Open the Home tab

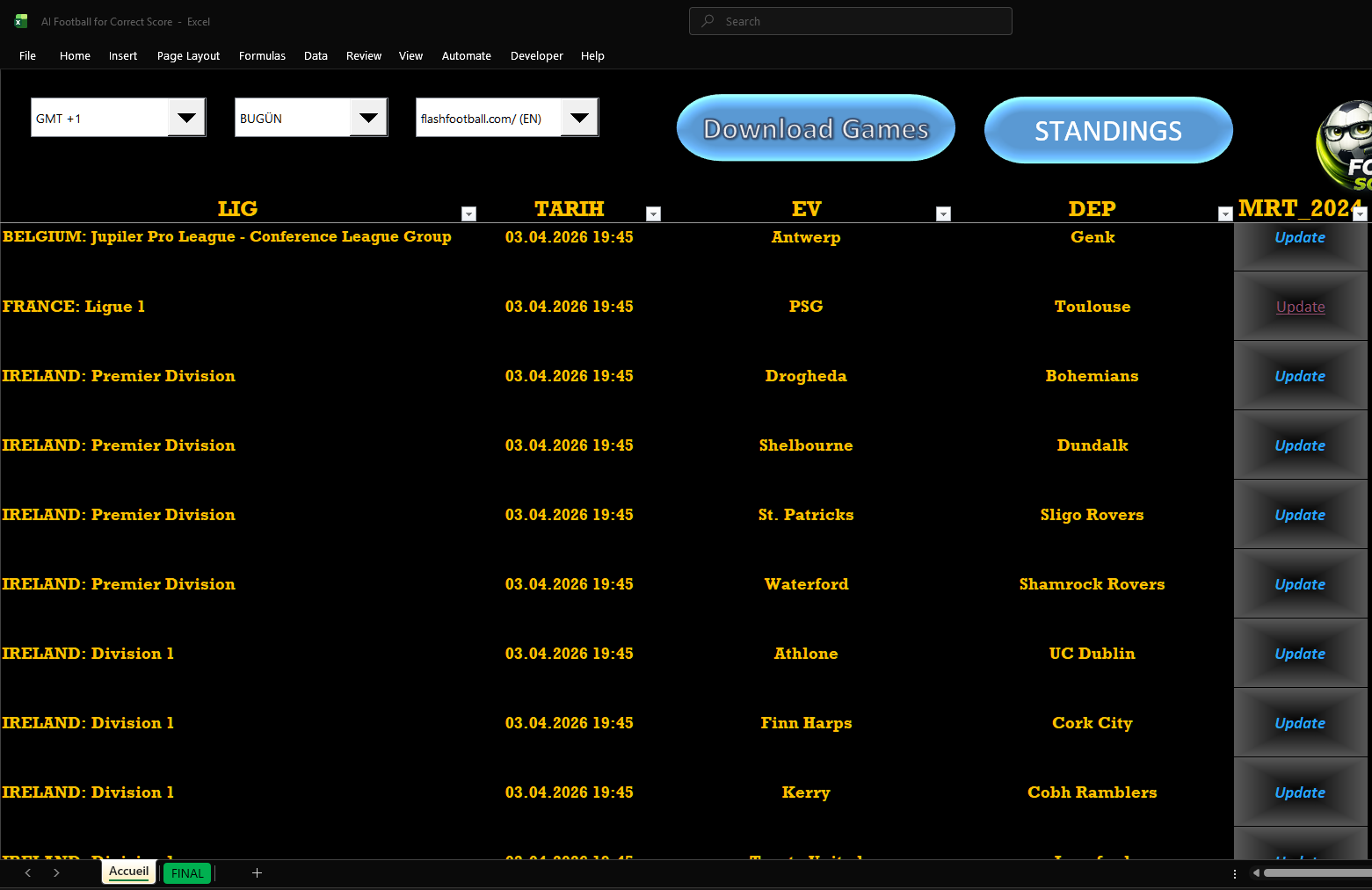[75, 55]
